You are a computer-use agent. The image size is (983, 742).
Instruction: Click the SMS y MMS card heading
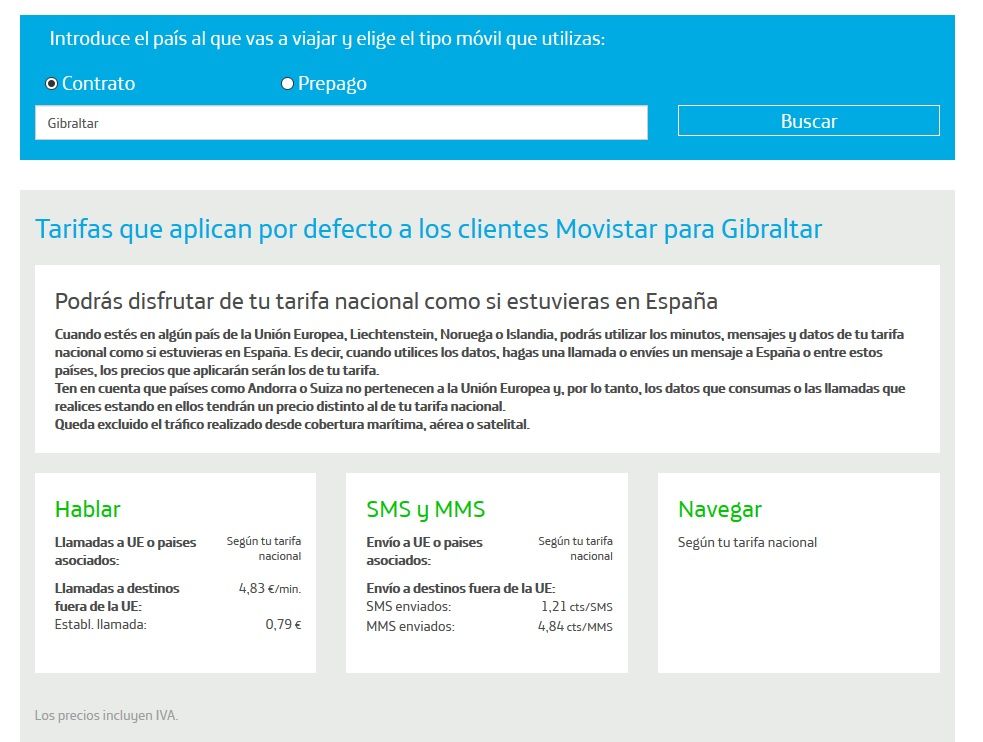pyautogui.click(x=426, y=509)
